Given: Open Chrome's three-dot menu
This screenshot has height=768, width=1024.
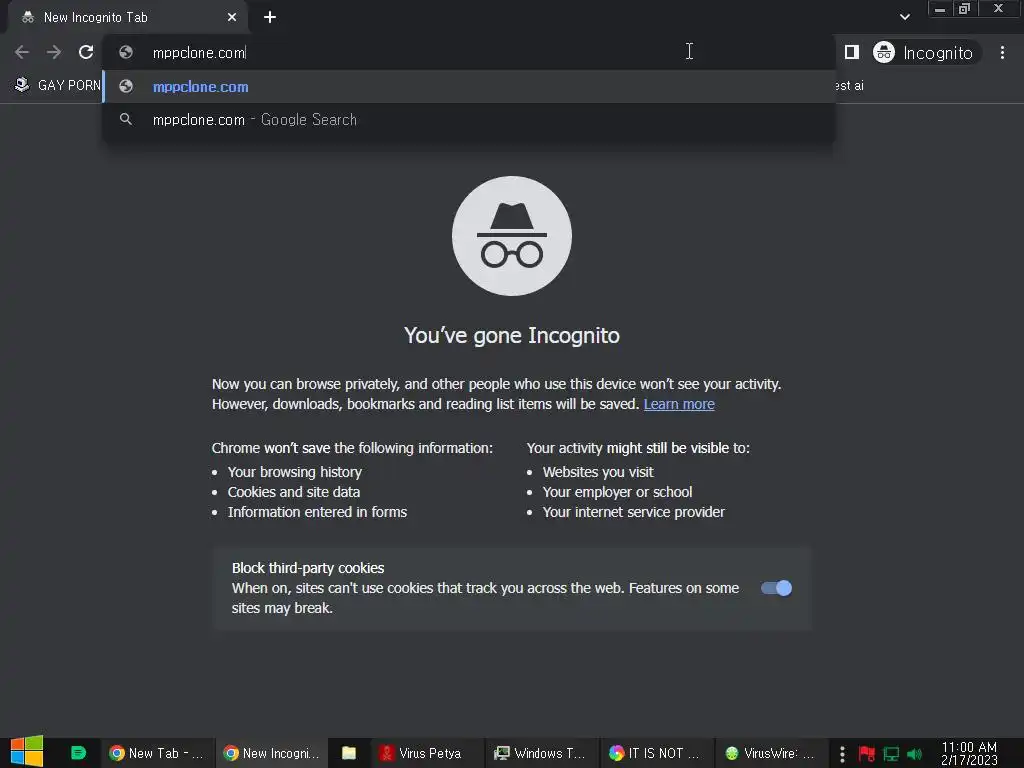Looking at the screenshot, I should 1002,52.
